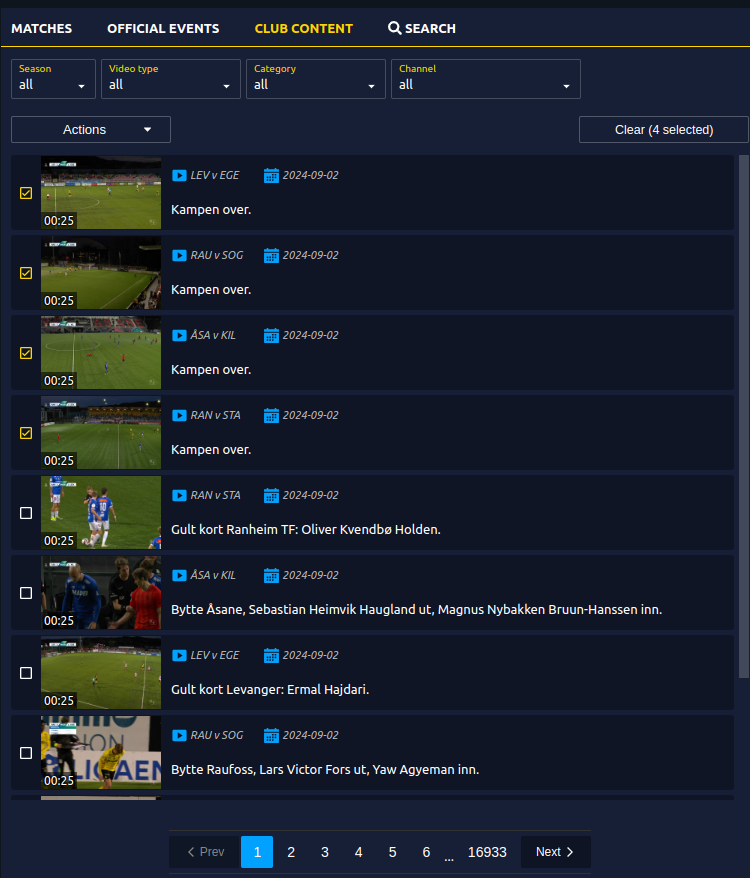
Task: Go to page 3
Action: tap(324, 852)
